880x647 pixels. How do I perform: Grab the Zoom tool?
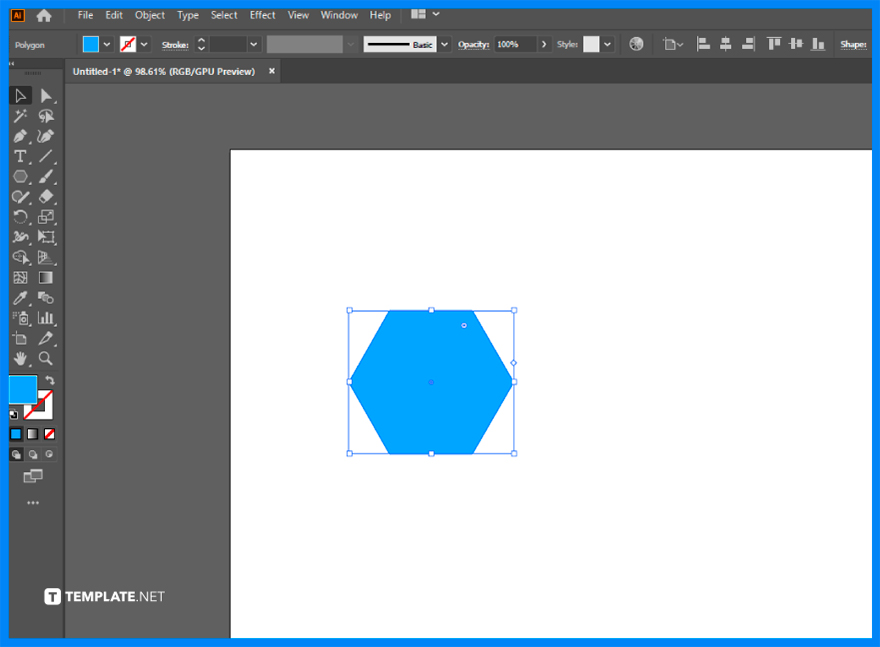46,358
